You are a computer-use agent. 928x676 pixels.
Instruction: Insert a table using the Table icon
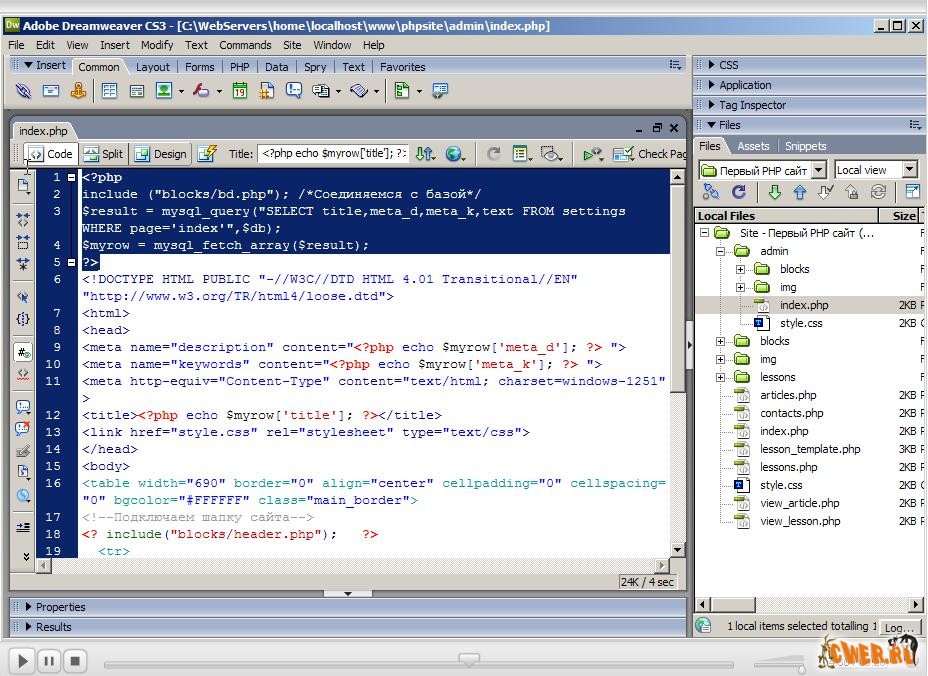coord(110,91)
